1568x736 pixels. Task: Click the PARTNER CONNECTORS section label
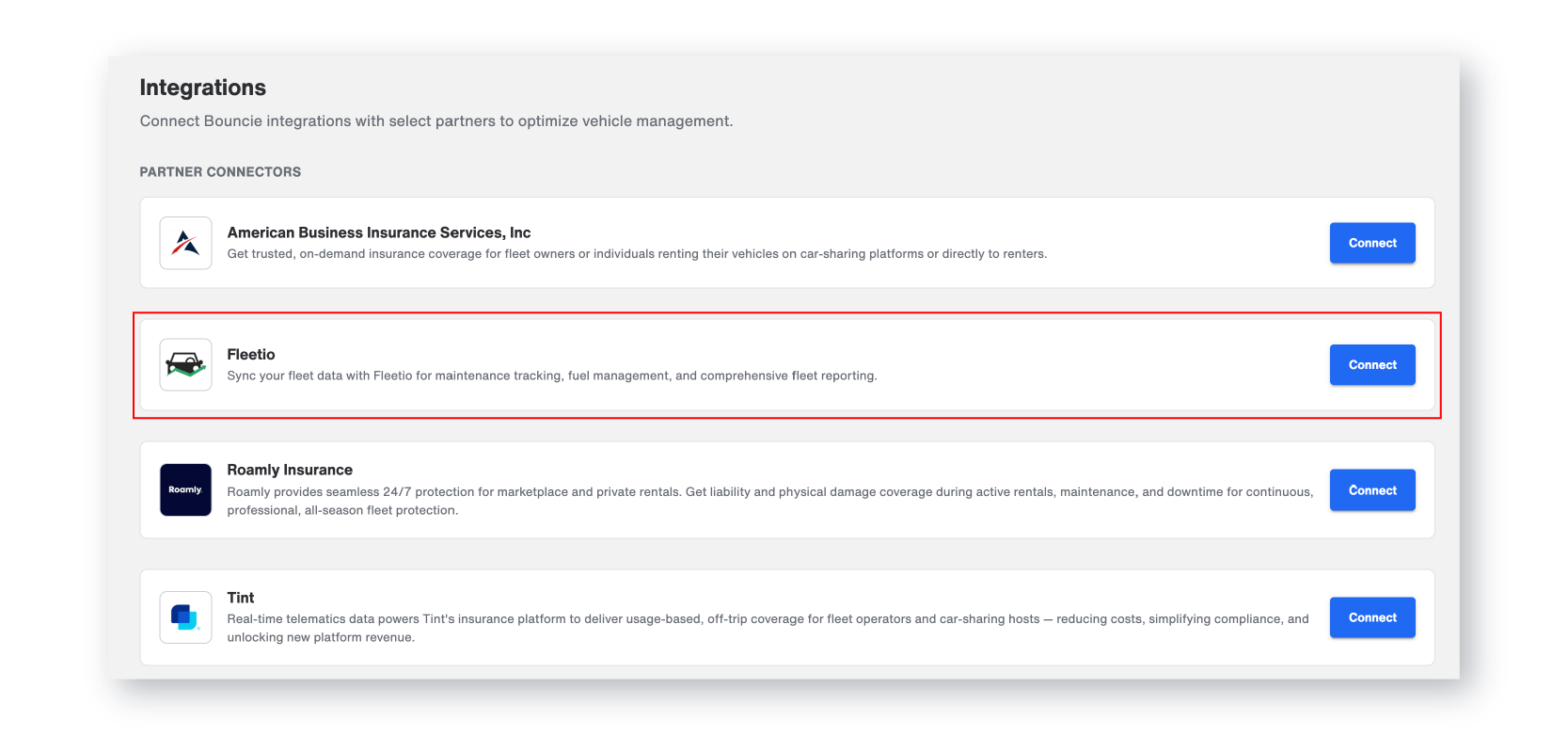click(x=220, y=172)
